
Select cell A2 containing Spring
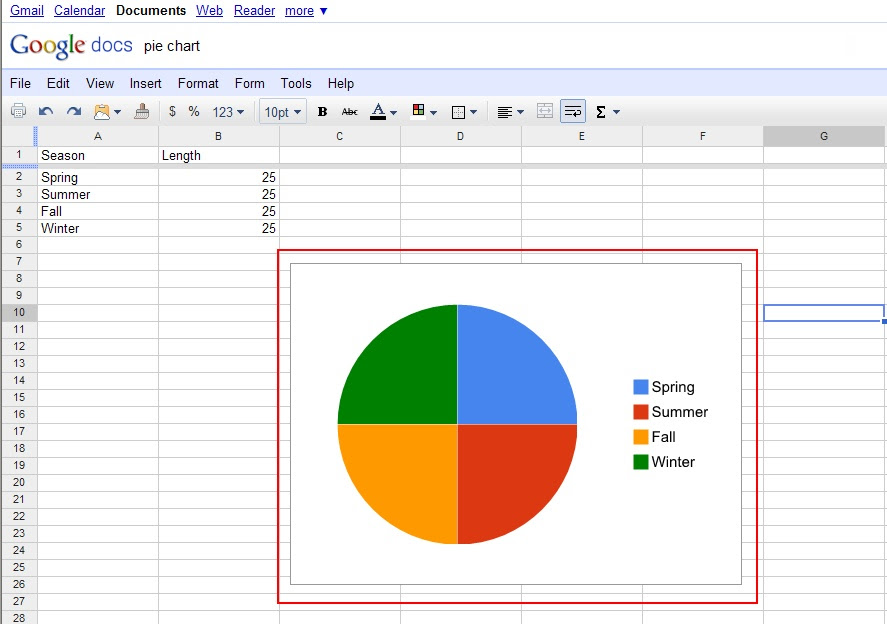point(97,178)
